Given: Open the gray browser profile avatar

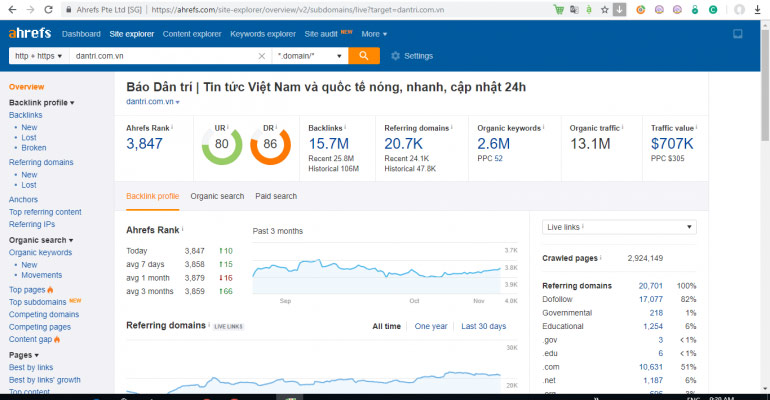Looking at the screenshot, I should tap(739, 10).
